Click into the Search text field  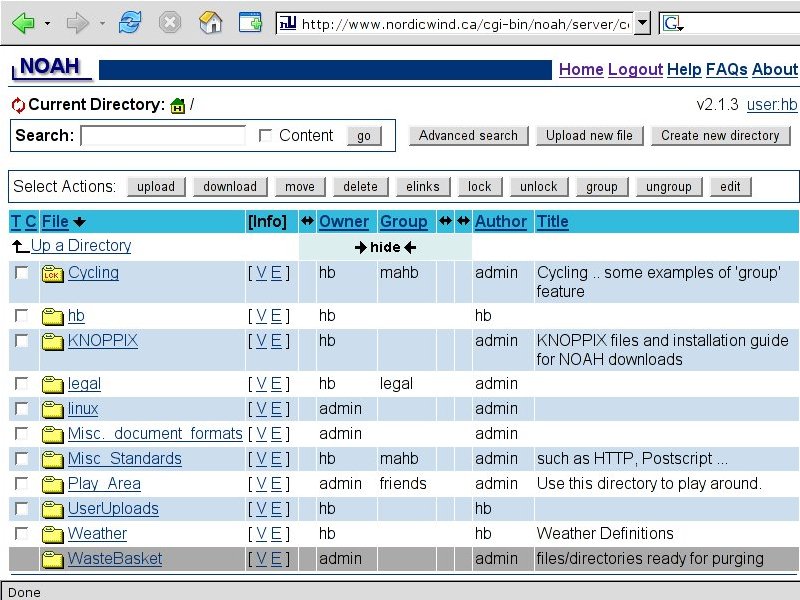pos(162,136)
